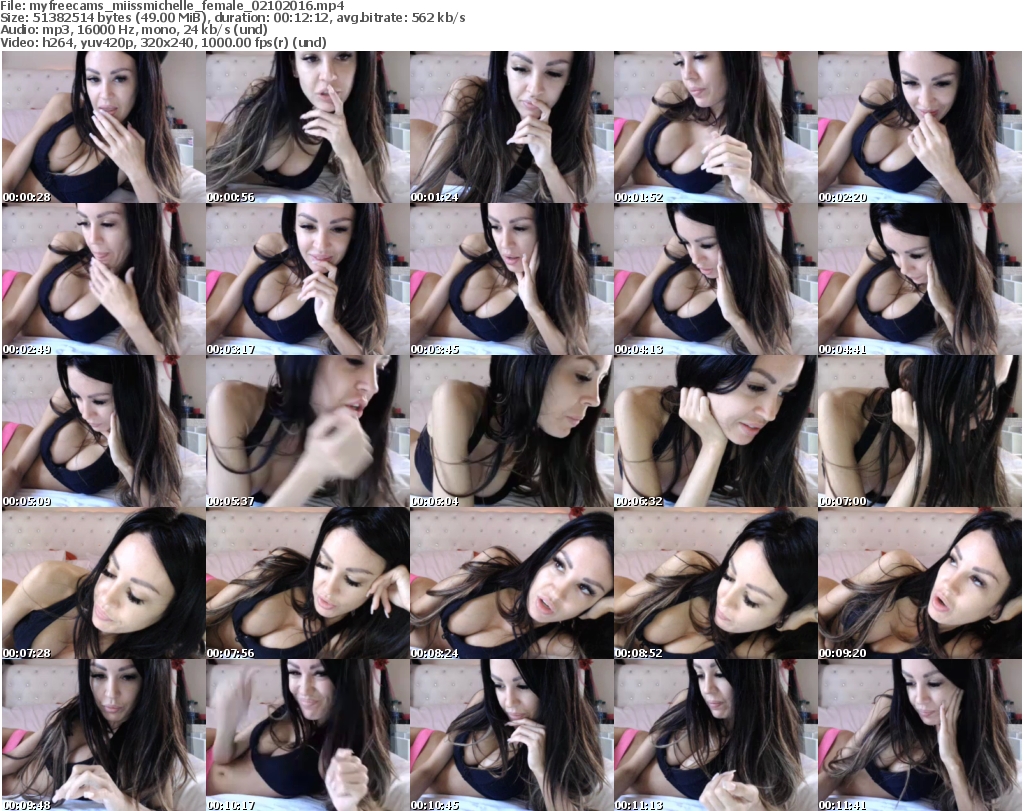Click the thumbnail timestamped 00:05:37
The height and width of the screenshot is (811, 1024).
click(x=307, y=432)
